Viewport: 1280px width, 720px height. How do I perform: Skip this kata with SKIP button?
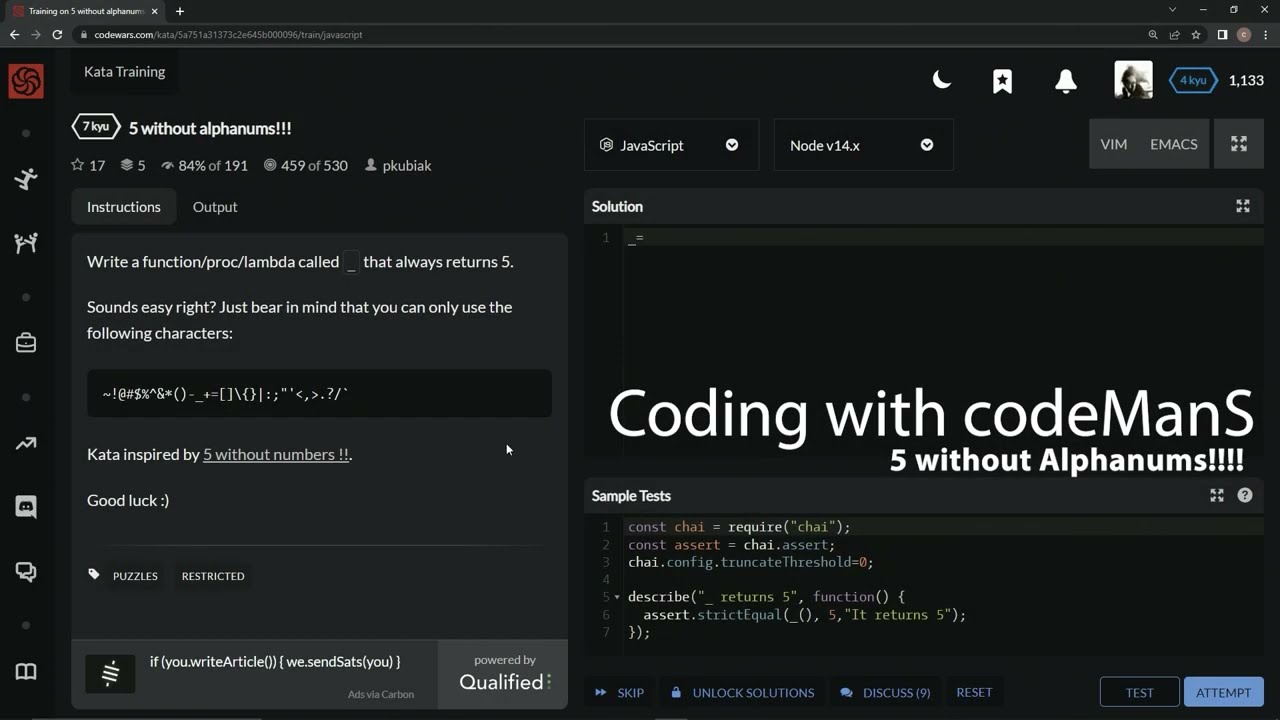(619, 692)
